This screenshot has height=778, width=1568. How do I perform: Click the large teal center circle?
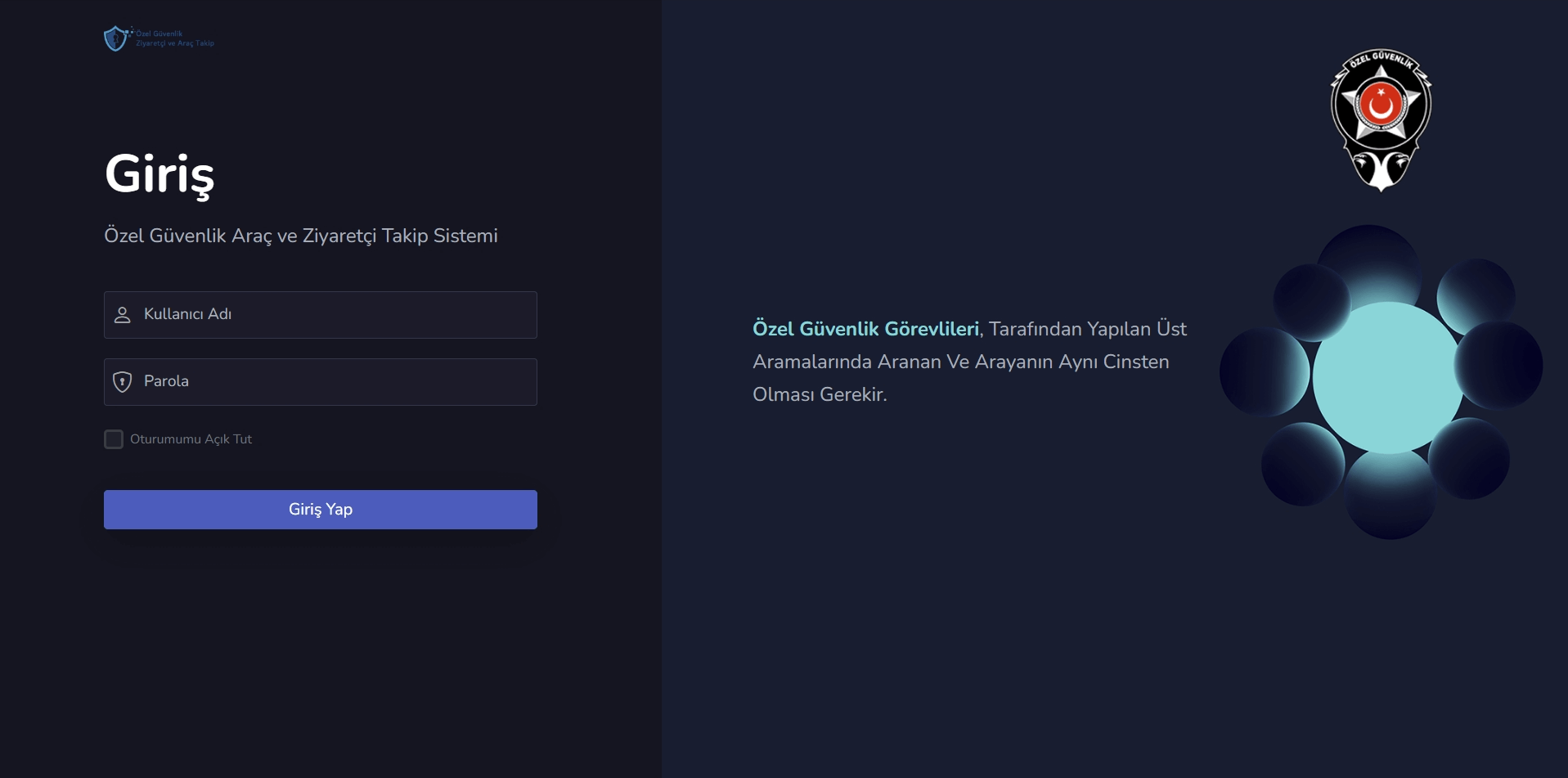[x=1387, y=377]
